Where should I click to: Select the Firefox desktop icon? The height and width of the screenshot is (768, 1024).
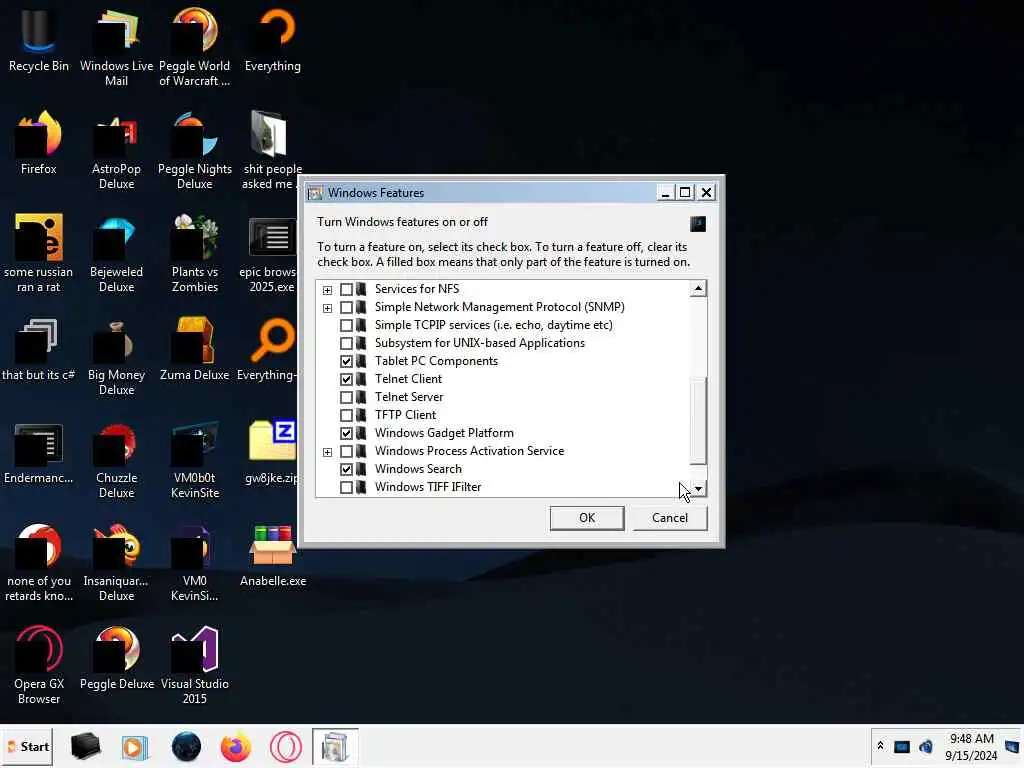pyautogui.click(x=39, y=142)
